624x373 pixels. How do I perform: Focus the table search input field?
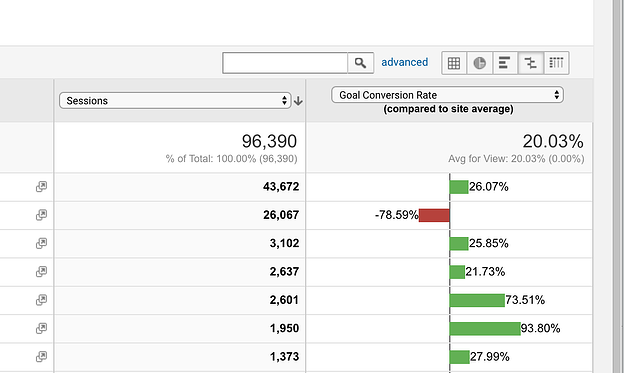[x=285, y=63]
